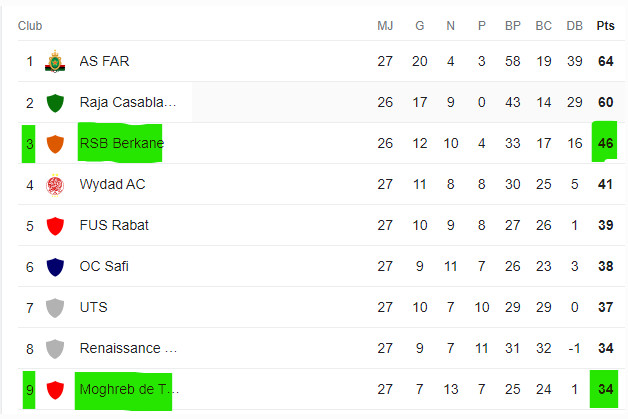Open the FUS Rabat team link
This screenshot has width=628, height=419.
(114, 226)
